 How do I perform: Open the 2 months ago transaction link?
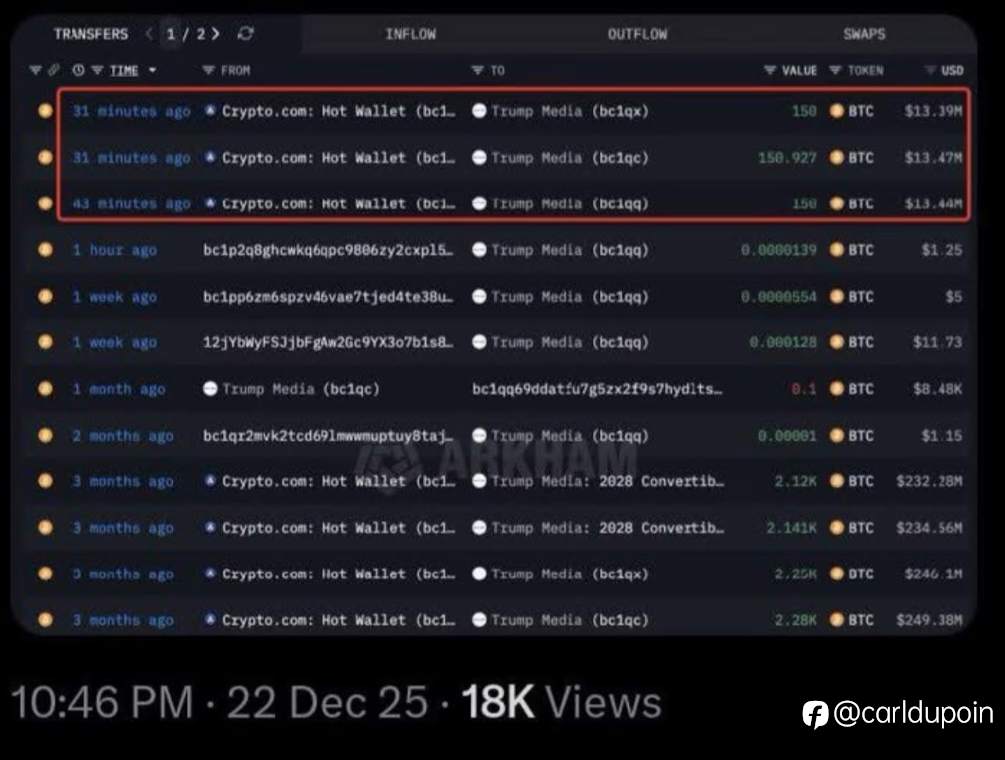pyautogui.click(x=123, y=436)
